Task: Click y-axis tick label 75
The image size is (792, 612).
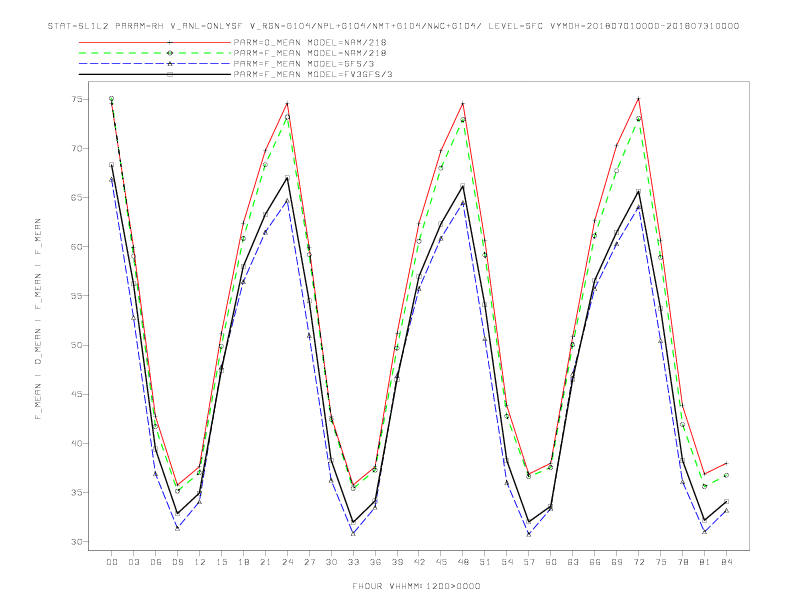Action: click(76, 99)
